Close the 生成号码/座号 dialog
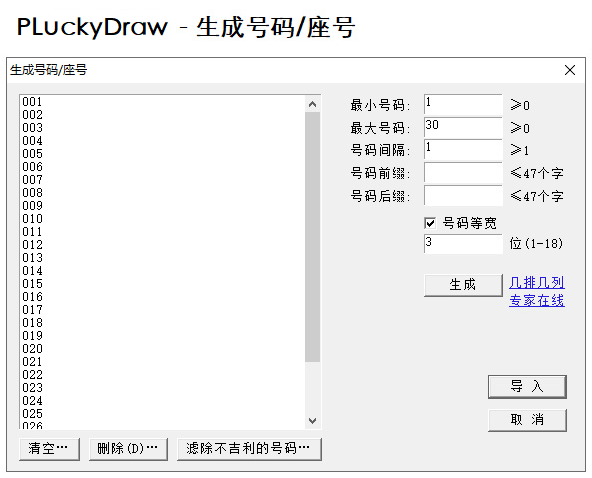This screenshot has height=478, width=592. pos(570,70)
